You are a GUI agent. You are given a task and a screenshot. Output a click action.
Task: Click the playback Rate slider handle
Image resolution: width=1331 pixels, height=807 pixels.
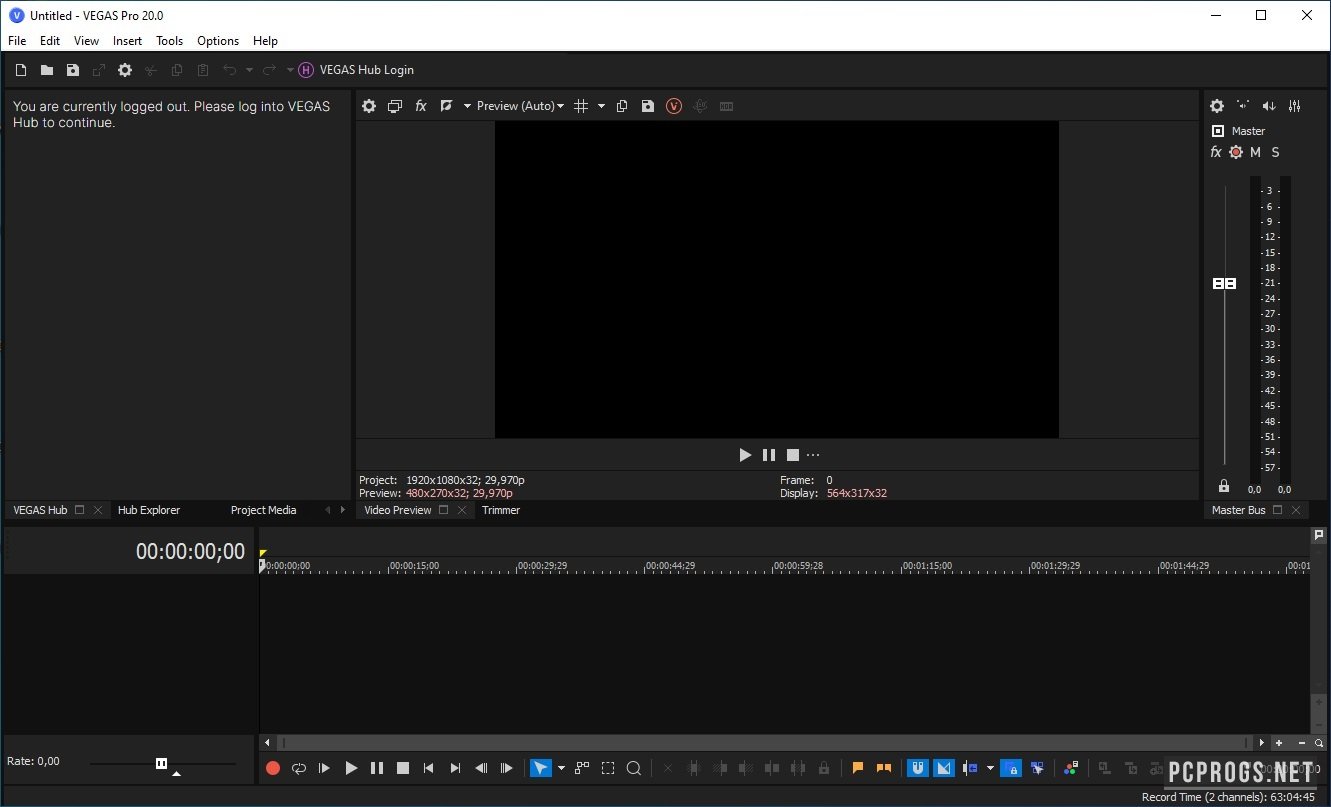[162, 763]
